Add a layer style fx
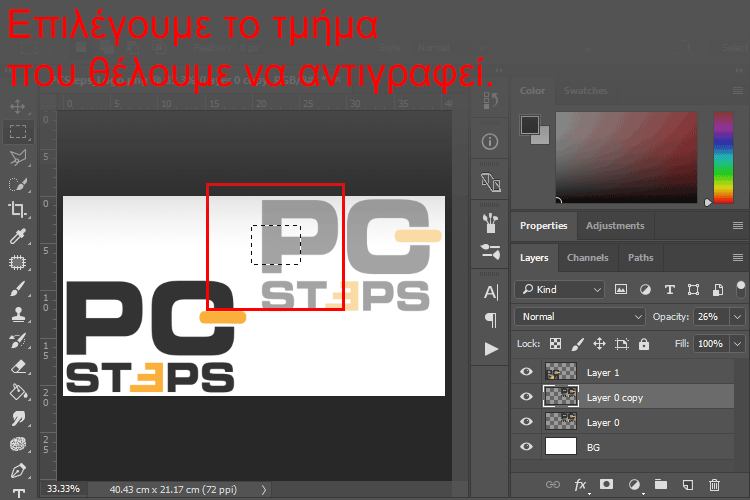Image resolution: width=750 pixels, height=500 pixels. coord(580,485)
